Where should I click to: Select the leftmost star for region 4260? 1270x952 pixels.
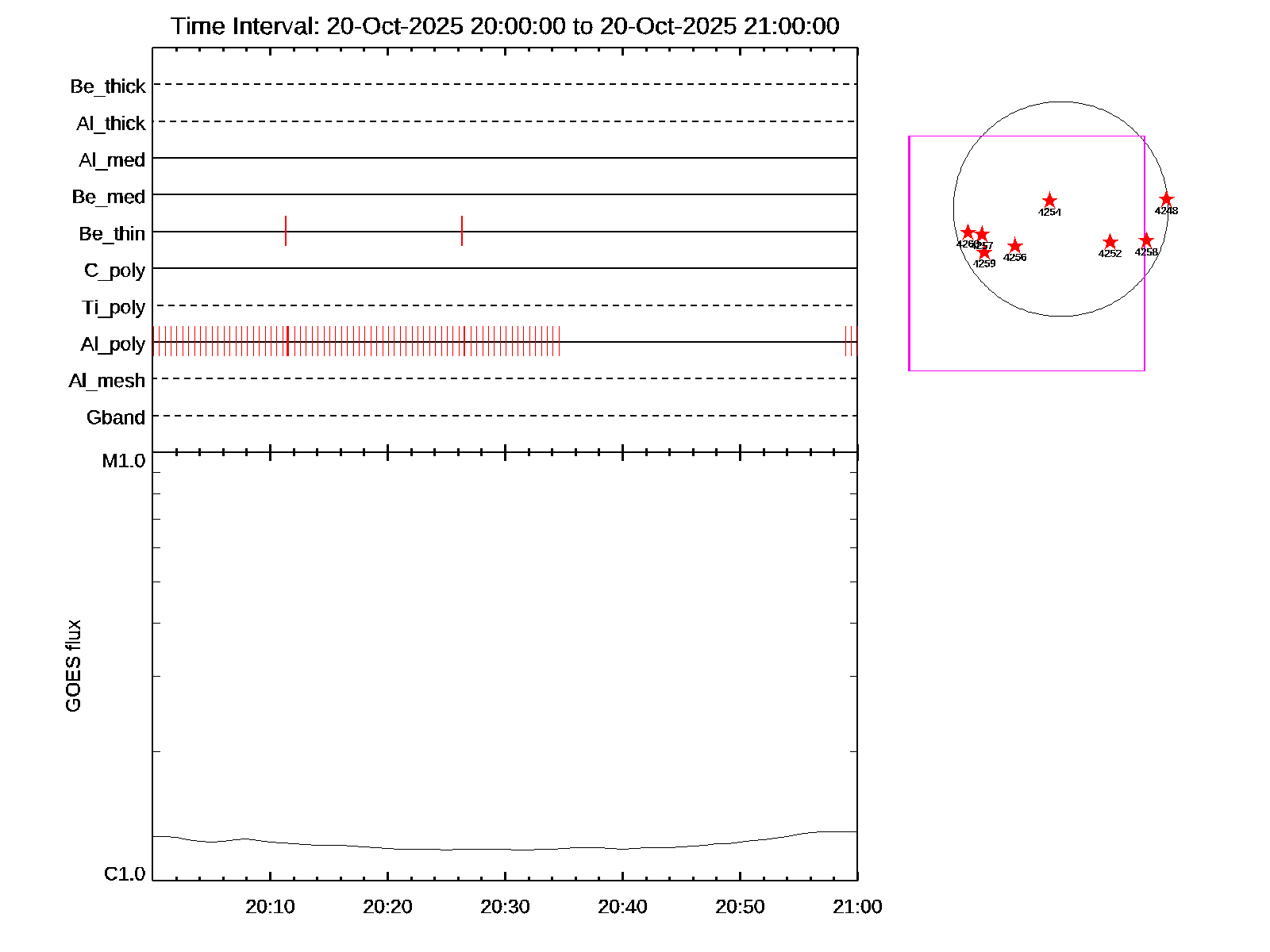tap(967, 232)
